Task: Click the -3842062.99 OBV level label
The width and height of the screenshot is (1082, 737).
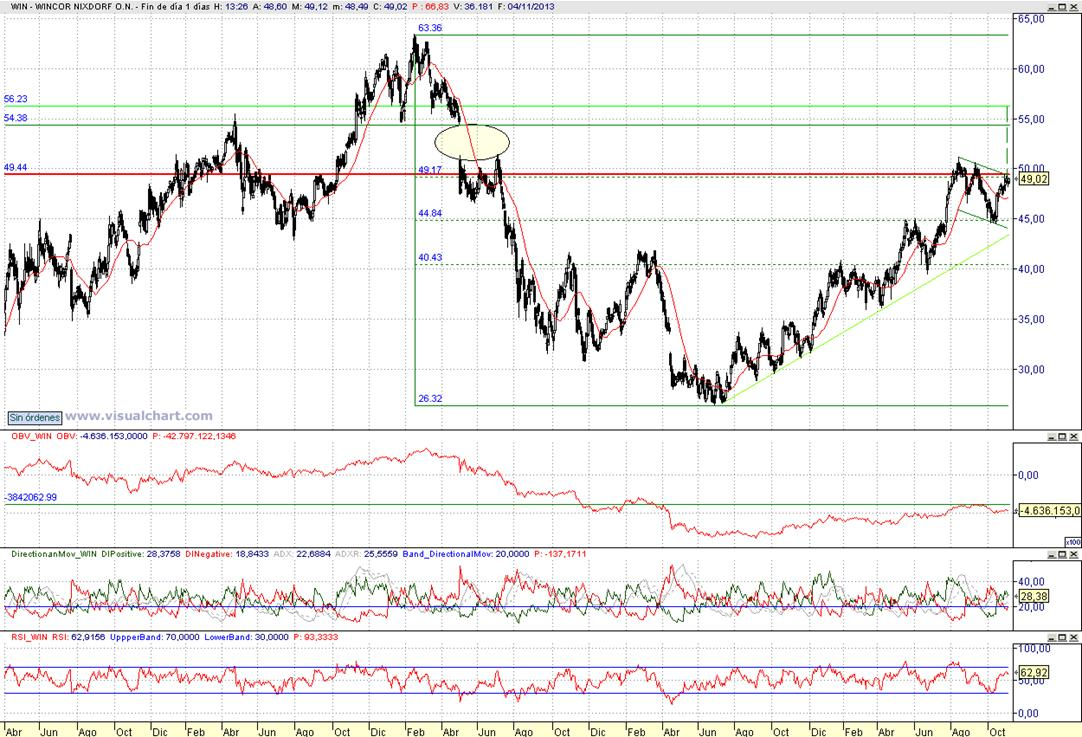Action: [31, 497]
